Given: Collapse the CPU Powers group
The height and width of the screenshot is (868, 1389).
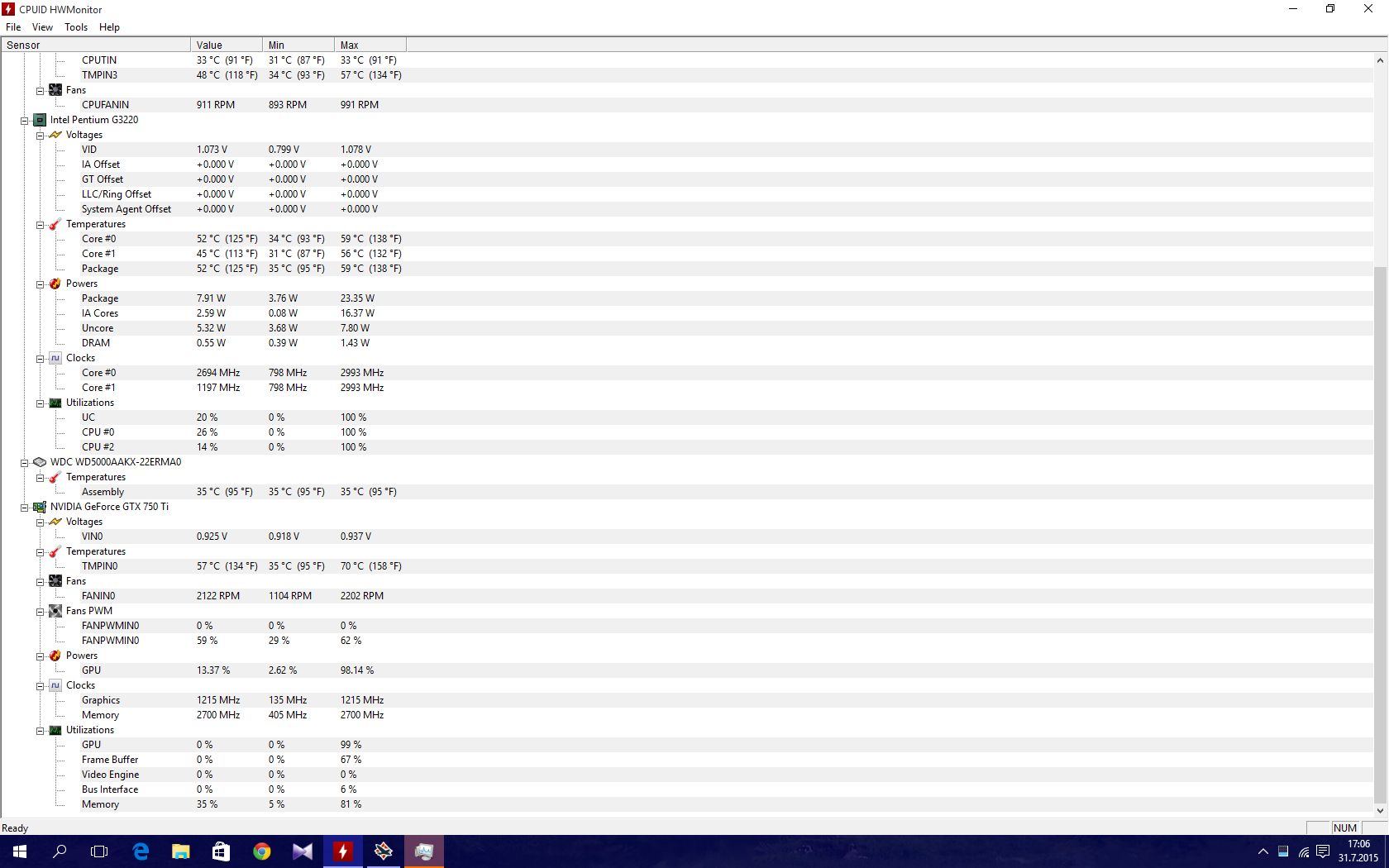Looking at the screenshot, I should (40, 284).
